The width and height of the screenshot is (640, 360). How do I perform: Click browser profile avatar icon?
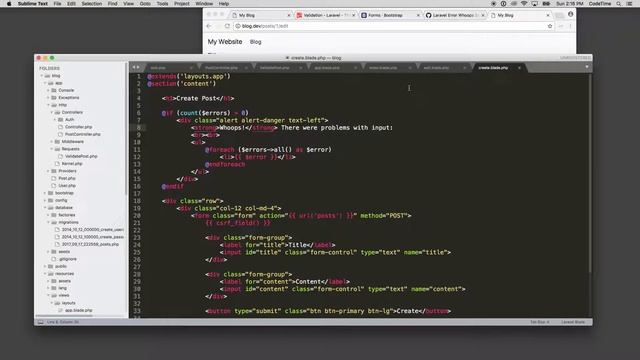click(571, 14)
